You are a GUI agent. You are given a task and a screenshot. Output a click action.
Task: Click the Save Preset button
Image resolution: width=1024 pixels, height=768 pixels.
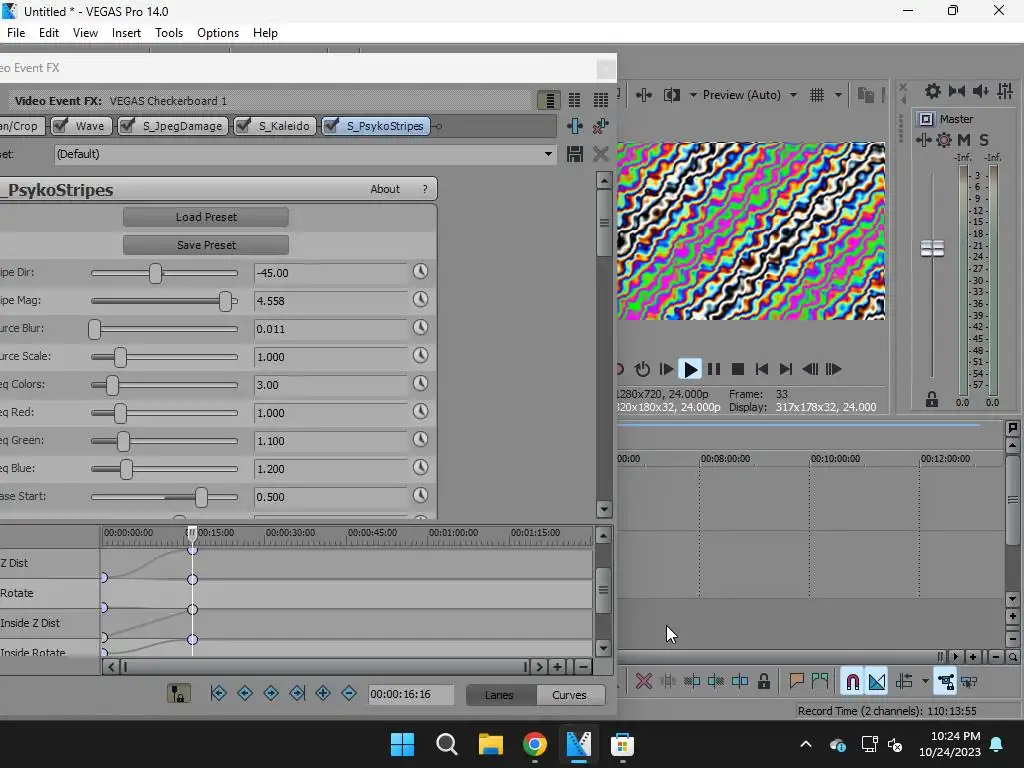206,245
